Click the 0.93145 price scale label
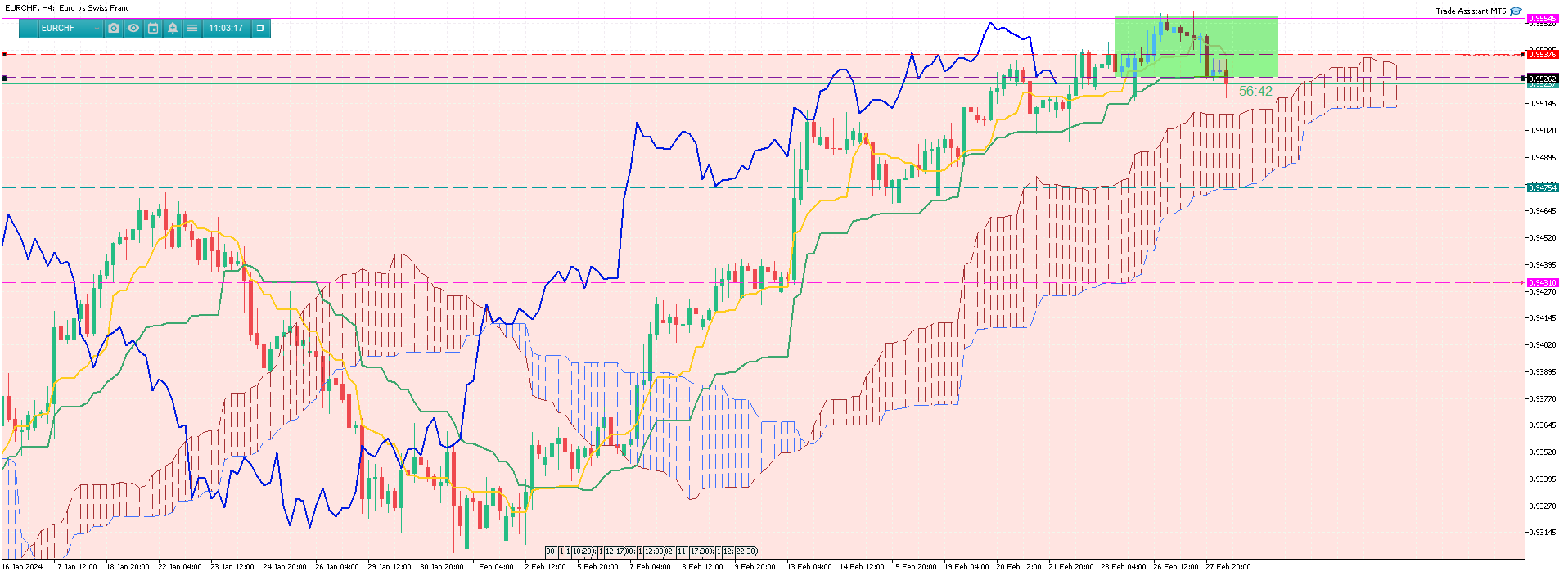Screen dimensions: 1568x576 [1543, 533]
